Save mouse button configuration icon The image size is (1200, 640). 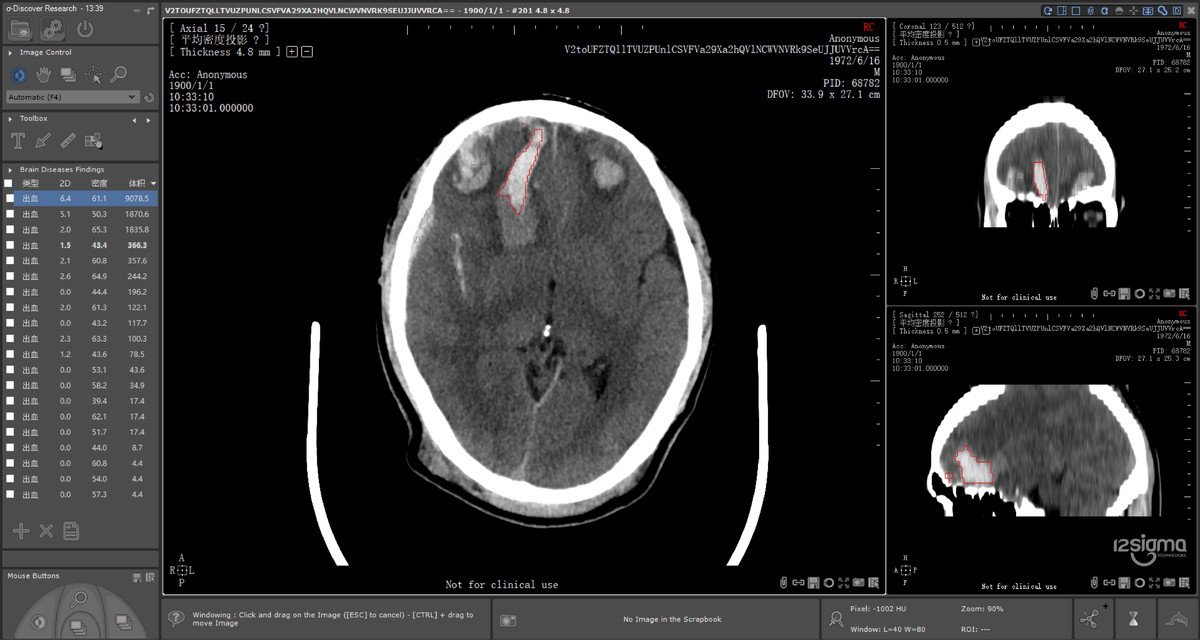pos(137,577)
